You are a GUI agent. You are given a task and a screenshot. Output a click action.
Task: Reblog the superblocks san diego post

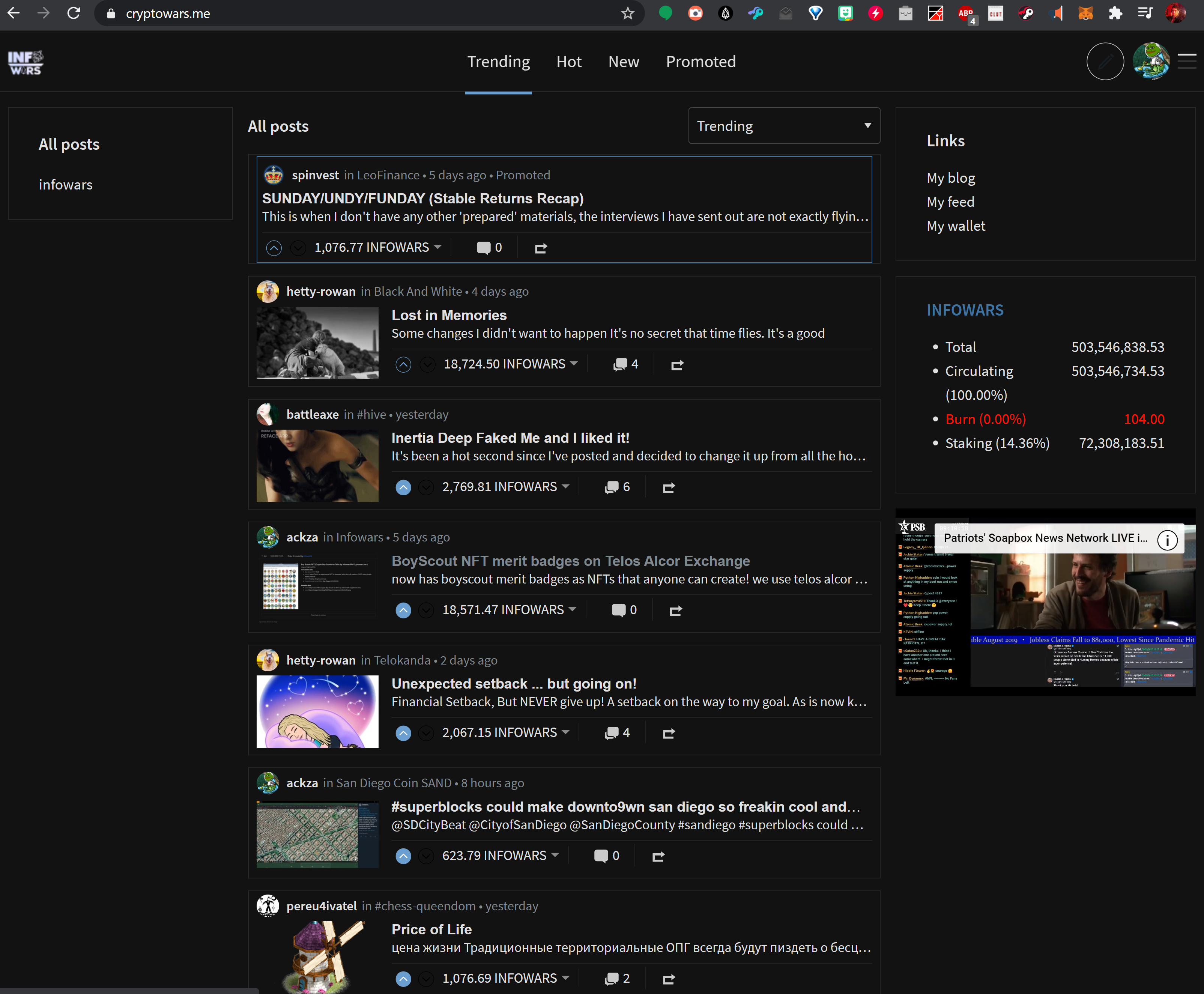click(x=658, y=856)
